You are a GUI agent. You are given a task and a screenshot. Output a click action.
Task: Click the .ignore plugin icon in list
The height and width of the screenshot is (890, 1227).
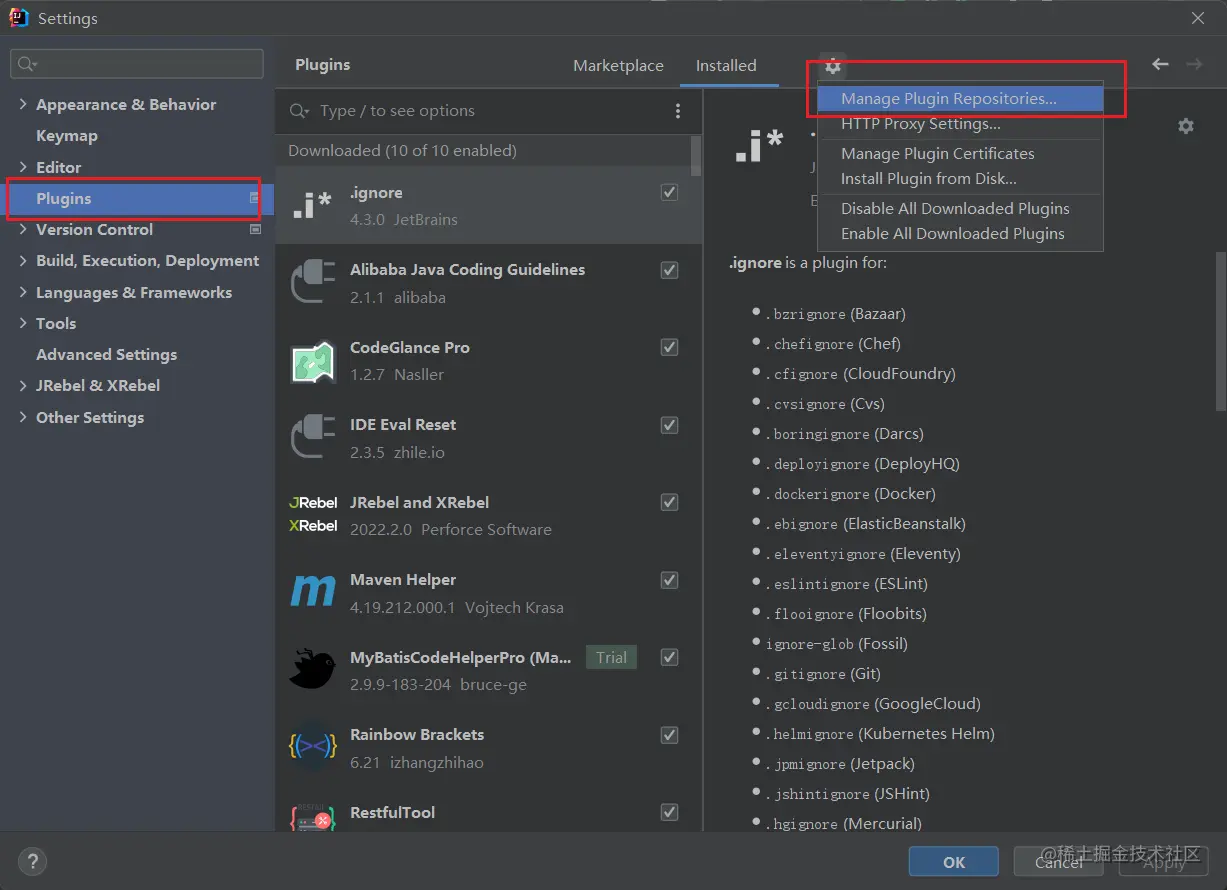(312, 205)
